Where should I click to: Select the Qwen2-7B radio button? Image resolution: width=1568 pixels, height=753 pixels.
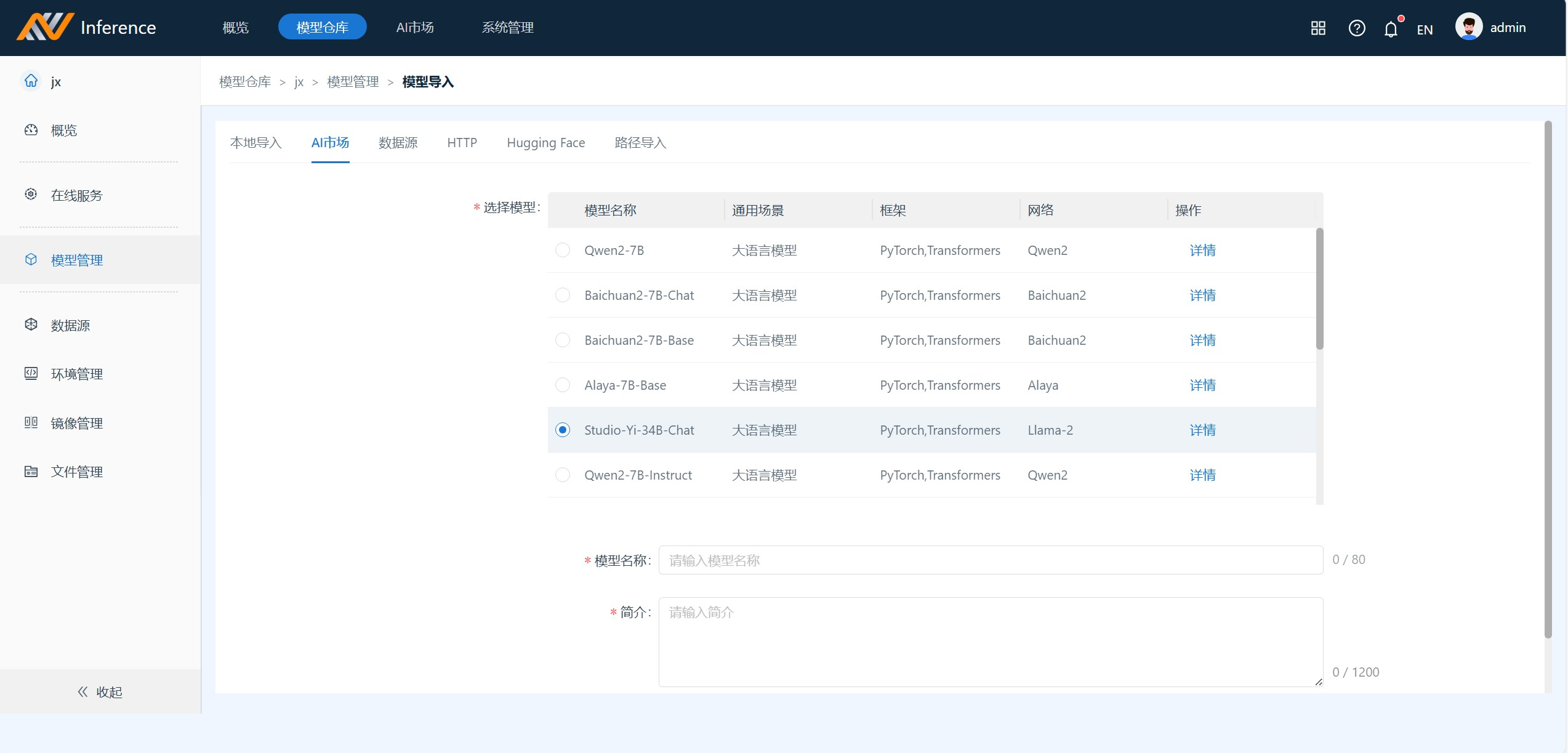pyautogui.click(x=563, y=250)
